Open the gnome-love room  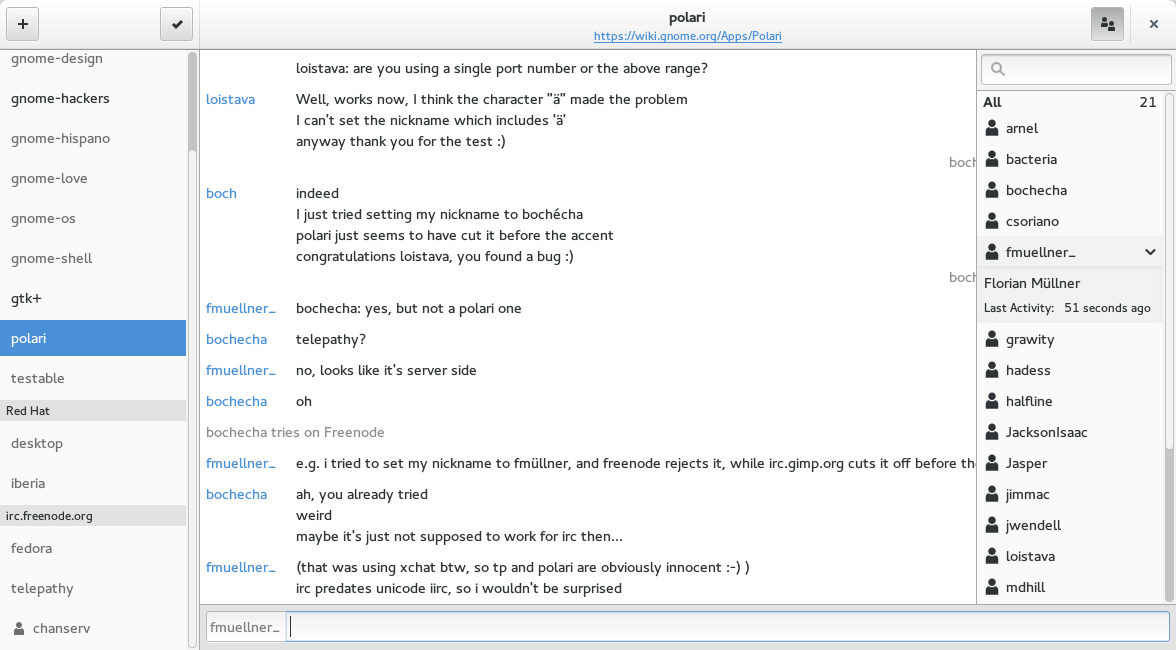[x=93, y=178]
